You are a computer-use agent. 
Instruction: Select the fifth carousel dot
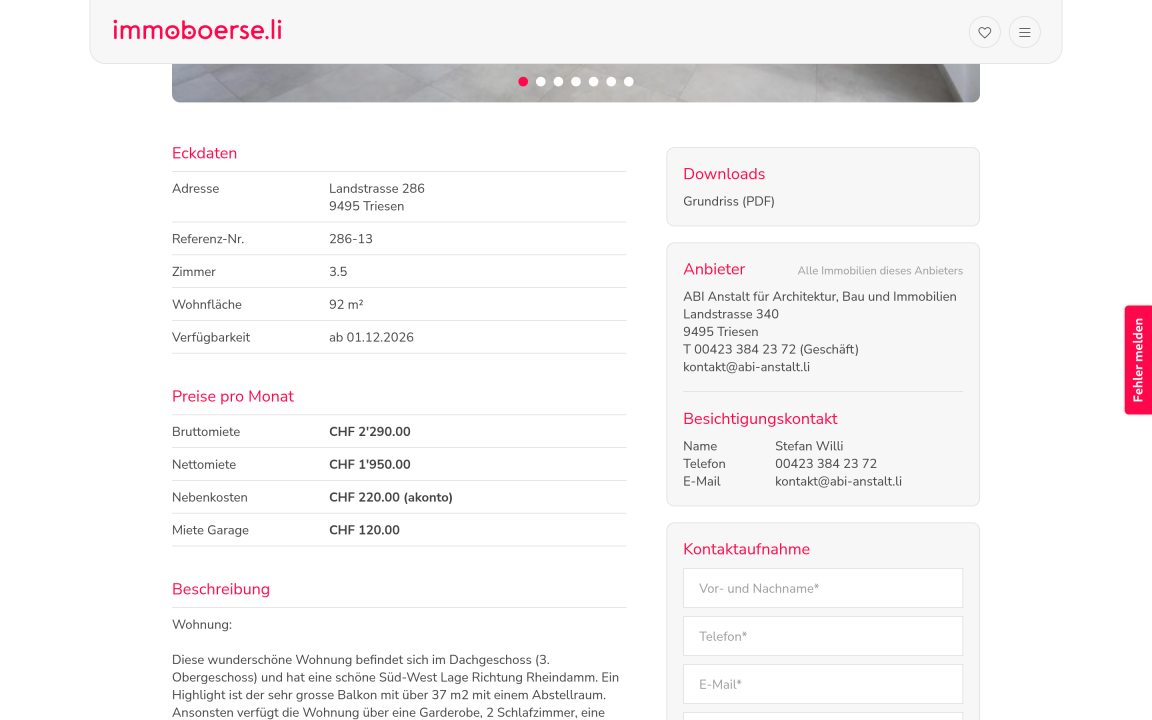point(594,82)
